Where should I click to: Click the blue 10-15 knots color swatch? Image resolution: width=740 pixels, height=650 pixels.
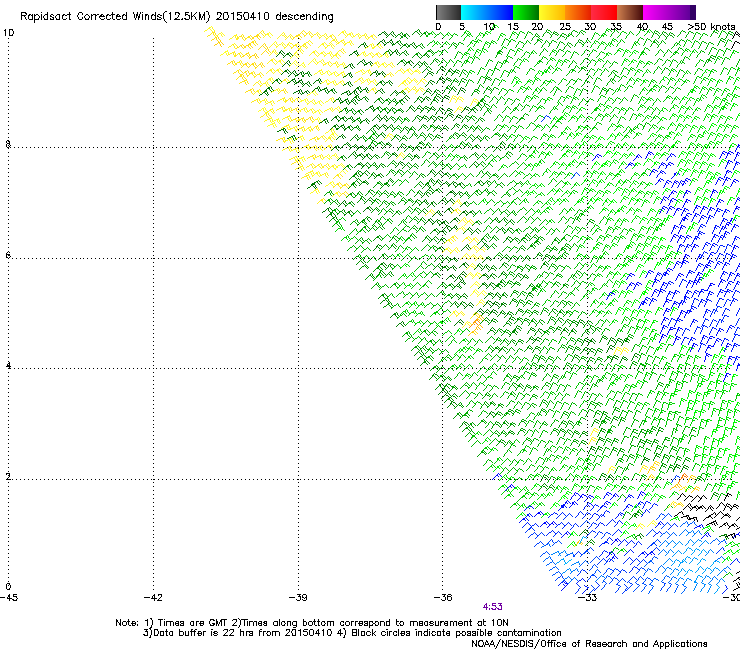tap(500, 12)
